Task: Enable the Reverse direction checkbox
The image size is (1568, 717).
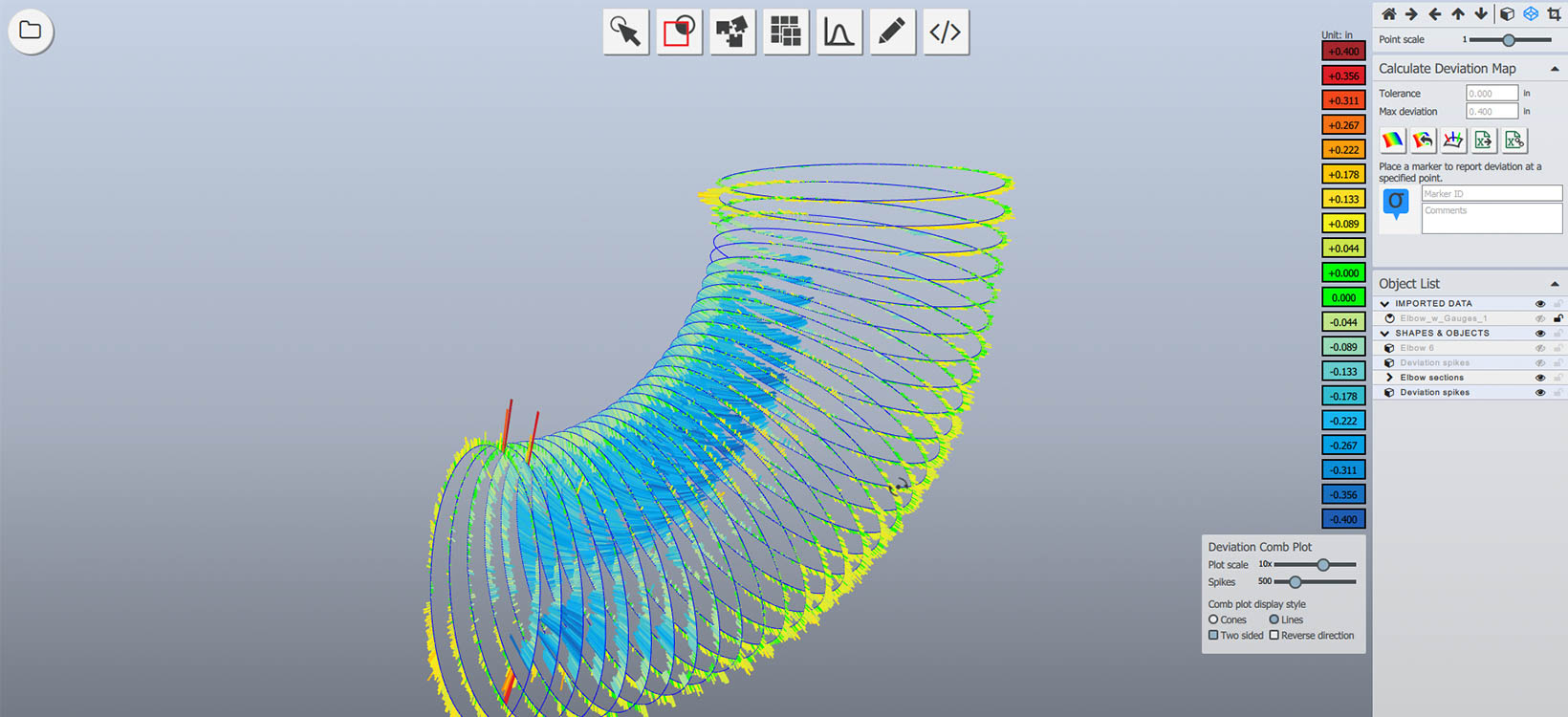Action: (x=1274, y=635)
